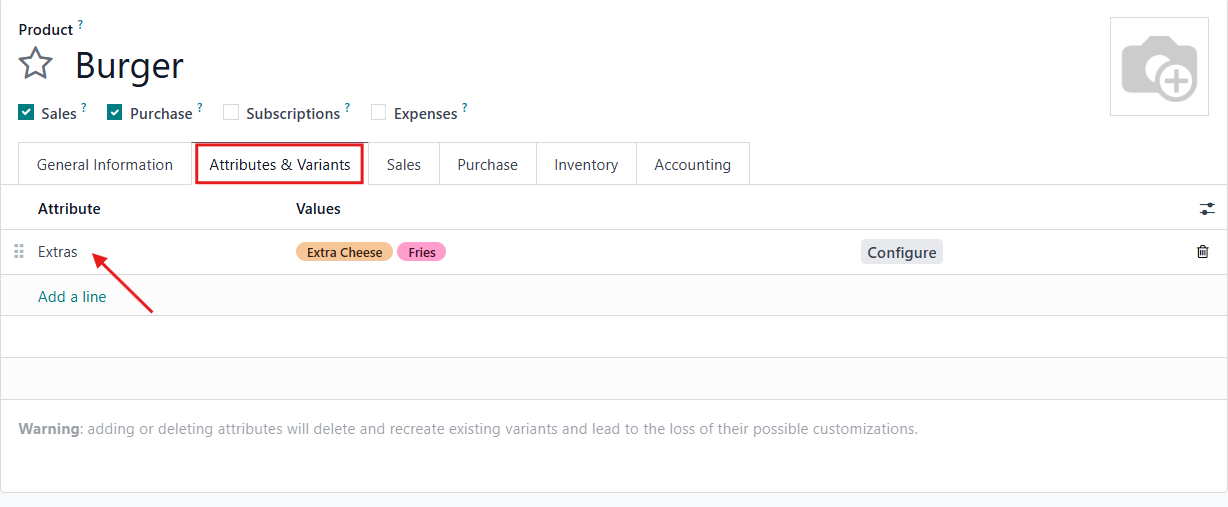The width and height of the screenshot is (1228, 507).
Task: Select the Fries pink tag
Action: [x=421, y=252]
